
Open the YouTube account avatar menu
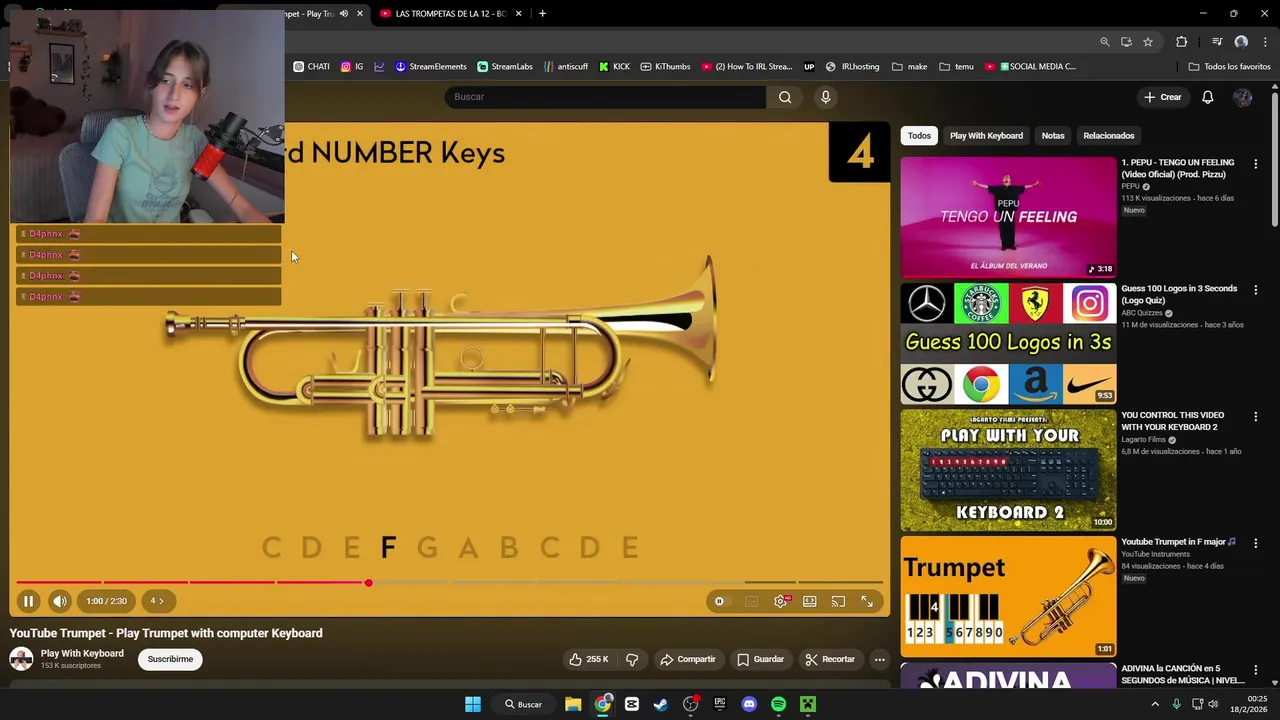[1242, 97]
